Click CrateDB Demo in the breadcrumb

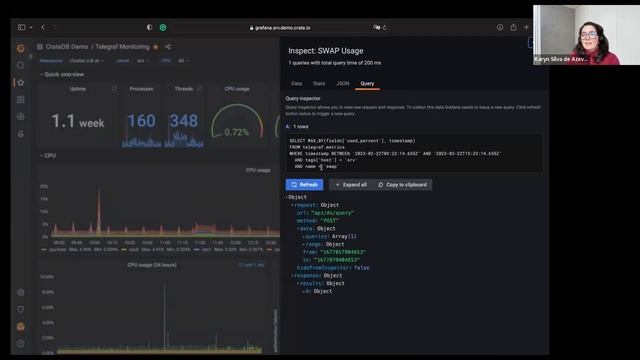67,47
